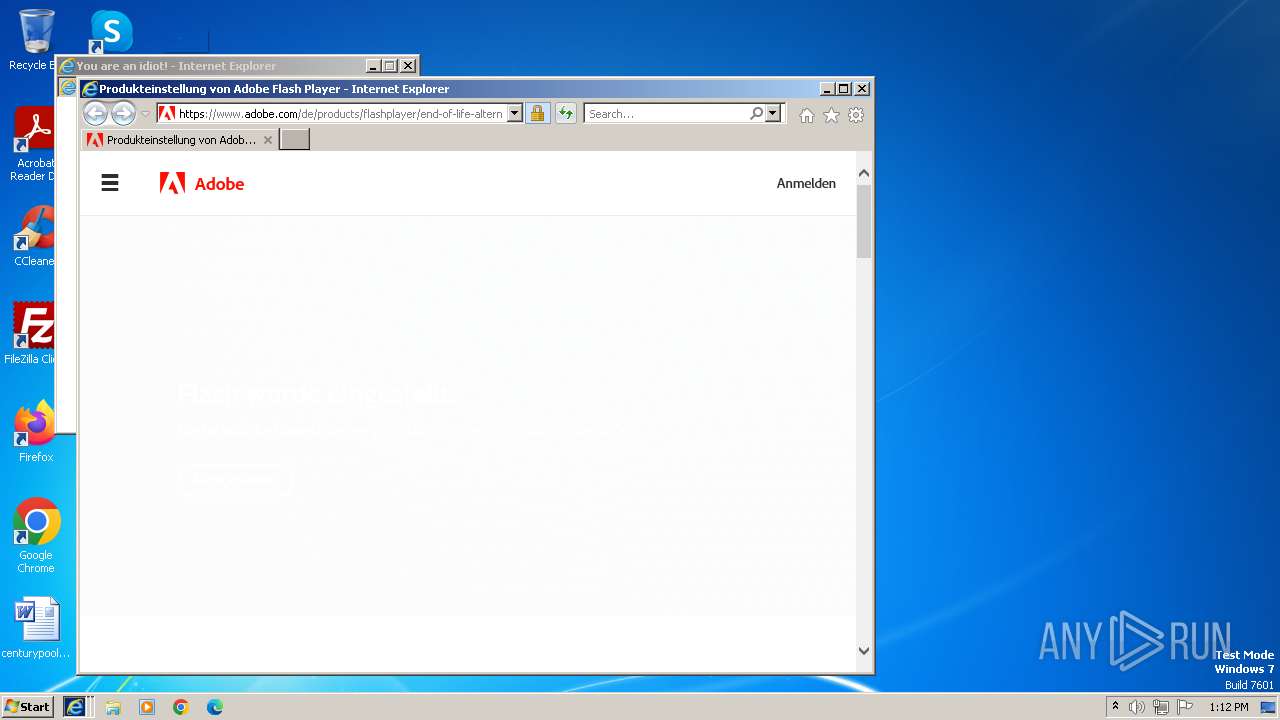Click the adobe.com URL address field
This screenshot has width=1280, height=720.
click(340, 114)
